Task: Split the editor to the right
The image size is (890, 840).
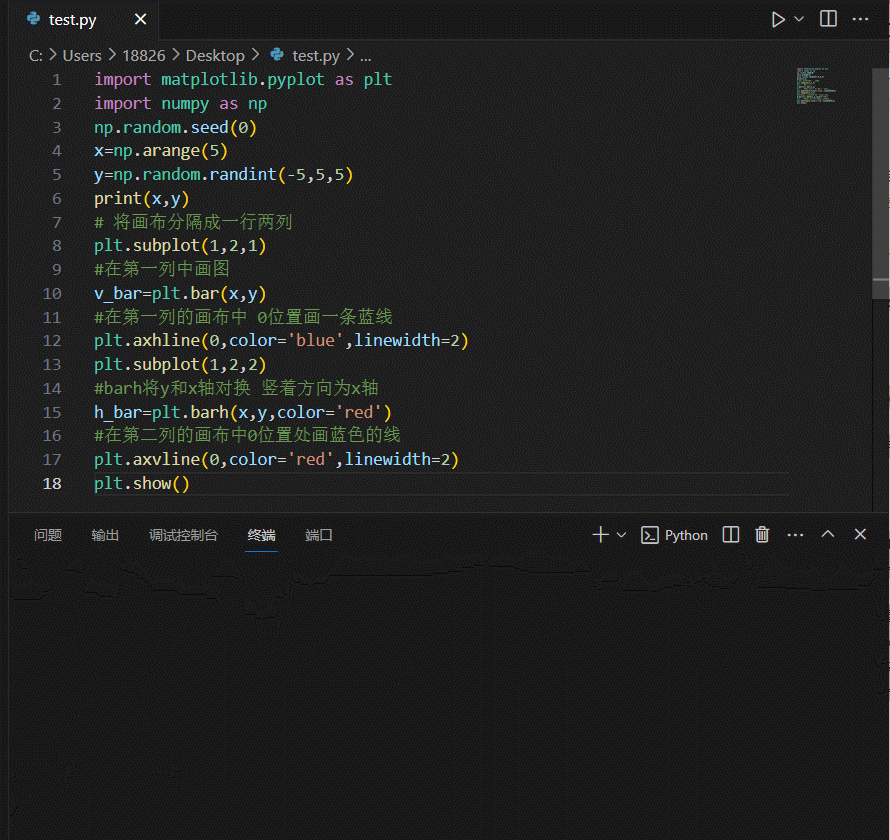Action: pyautogui.click(x=828, y=19)
